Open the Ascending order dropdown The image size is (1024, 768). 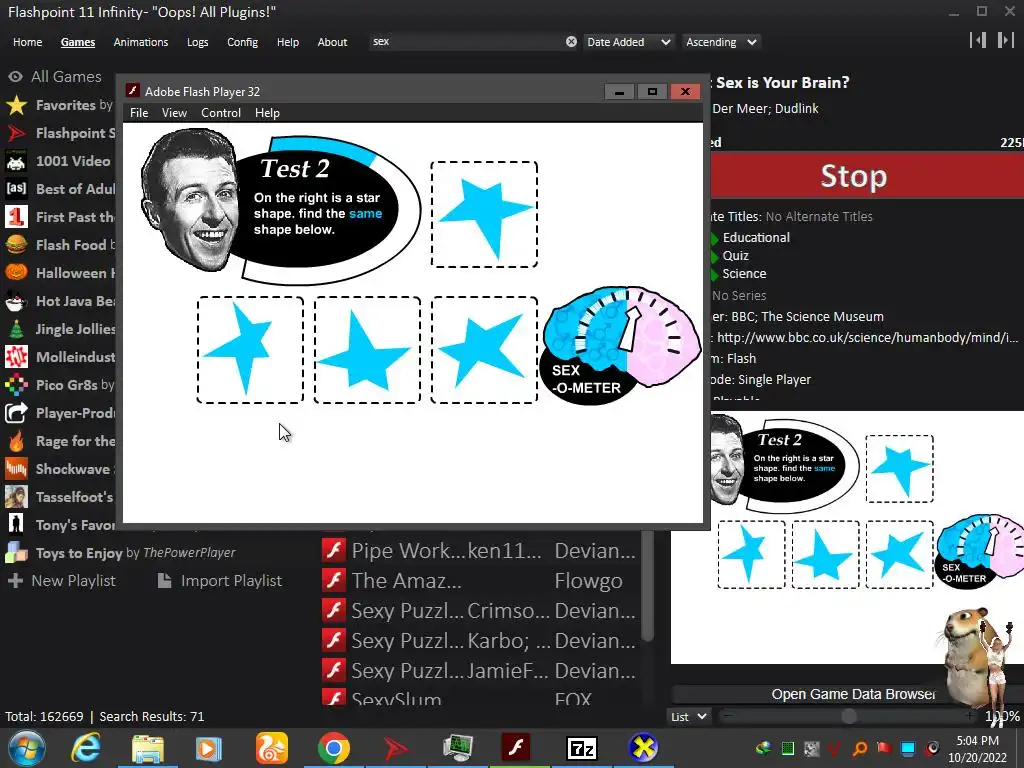click(721, 42)
